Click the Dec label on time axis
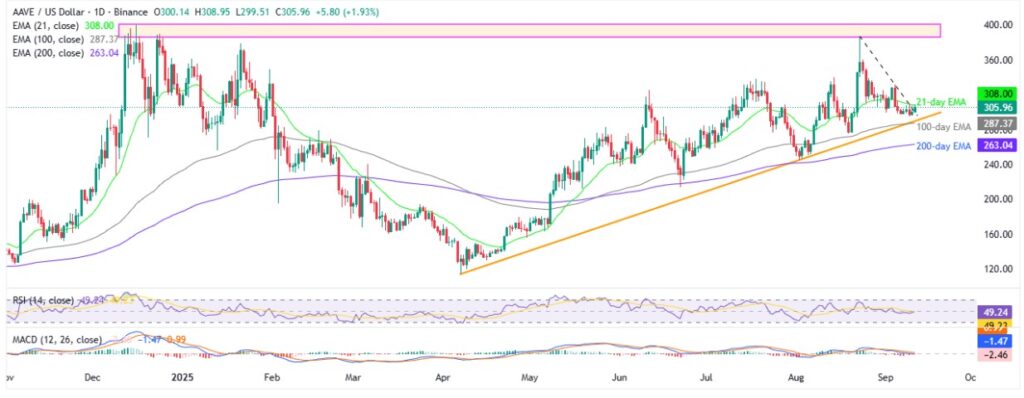Image resolution: width=1024 pixels, height=398 pixels. tap(93, 377)
